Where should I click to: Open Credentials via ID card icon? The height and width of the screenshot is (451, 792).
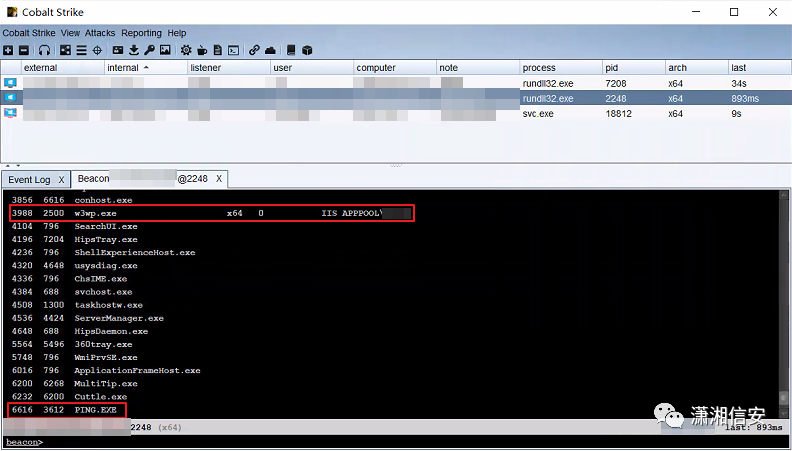(118, 50)
